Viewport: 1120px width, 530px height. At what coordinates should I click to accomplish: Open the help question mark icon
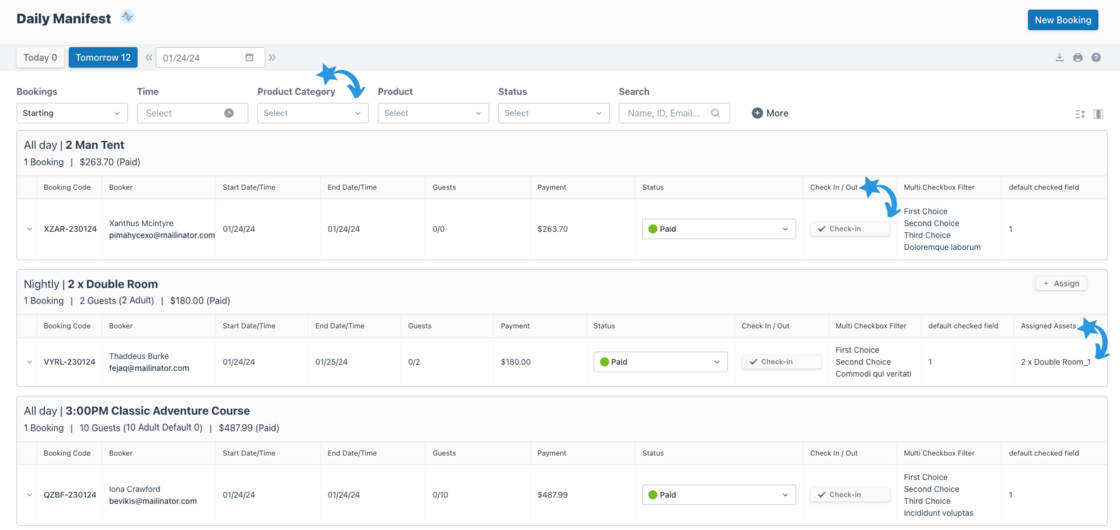[x=1096, y=58]
